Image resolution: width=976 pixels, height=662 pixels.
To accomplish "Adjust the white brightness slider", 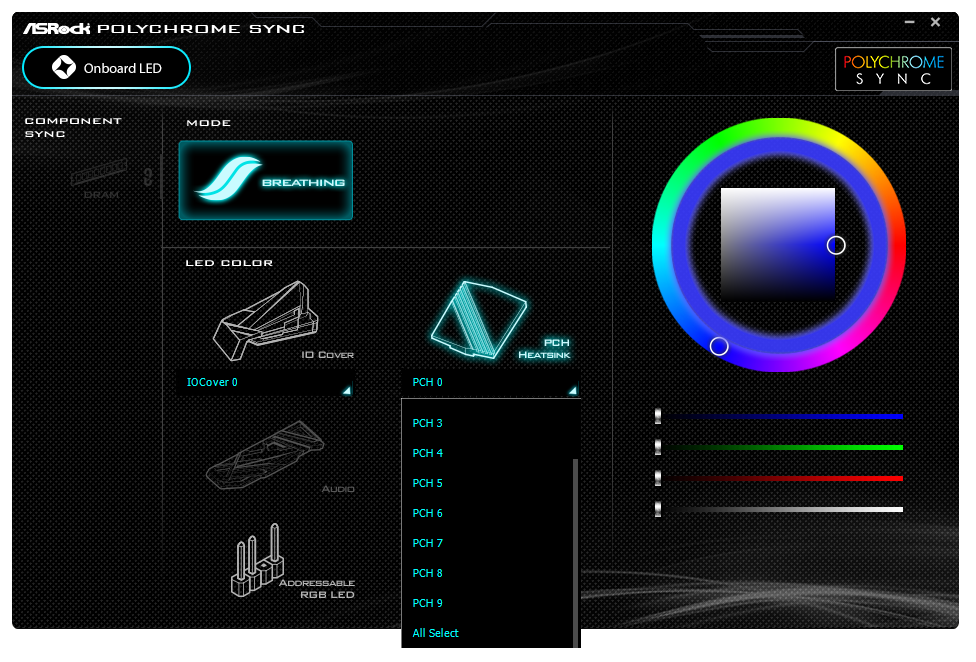I will pyautogui.click(x=779, y=509).
